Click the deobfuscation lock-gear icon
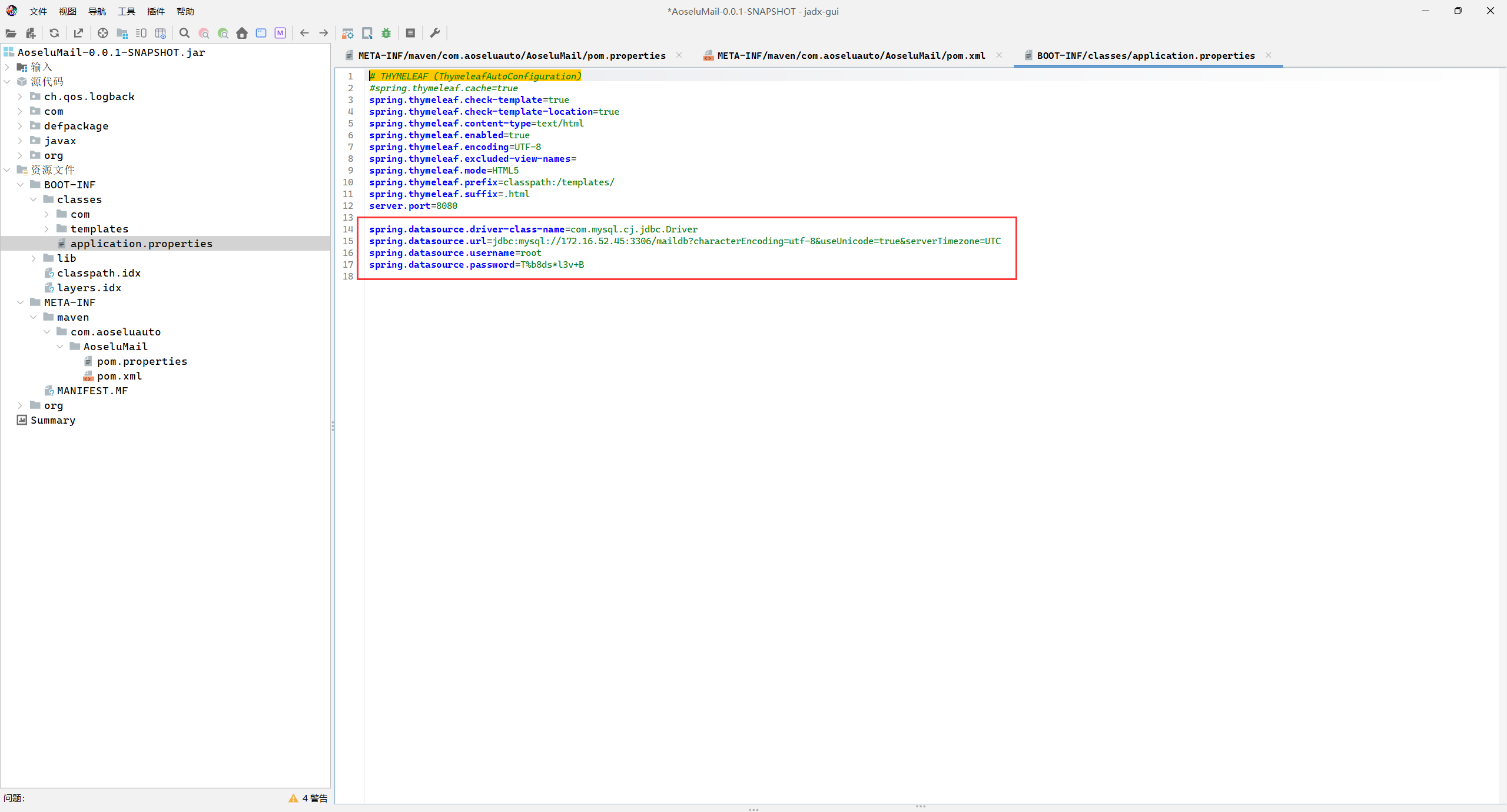 (348, 33)
